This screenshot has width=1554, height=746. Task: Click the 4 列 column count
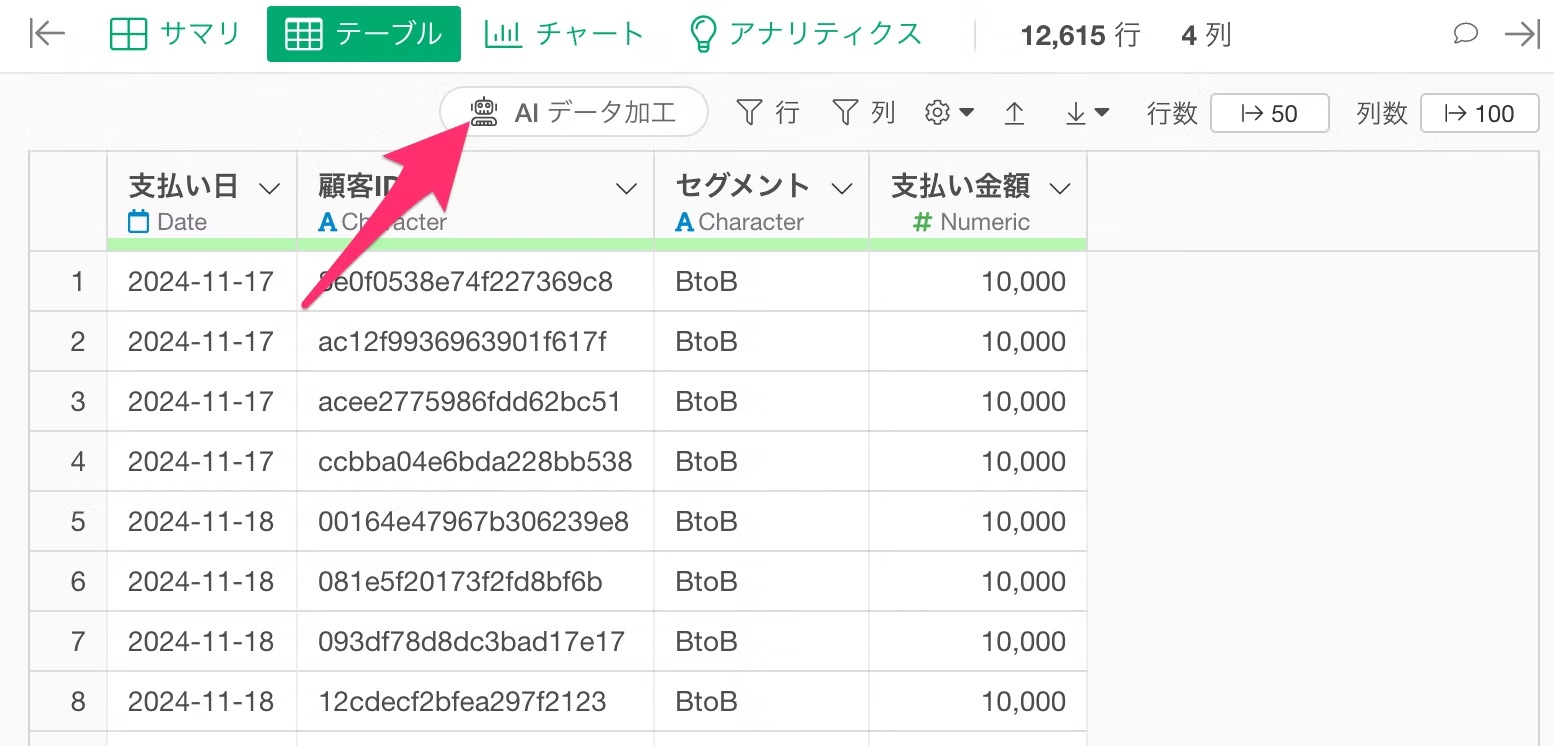coord(1206,36)
